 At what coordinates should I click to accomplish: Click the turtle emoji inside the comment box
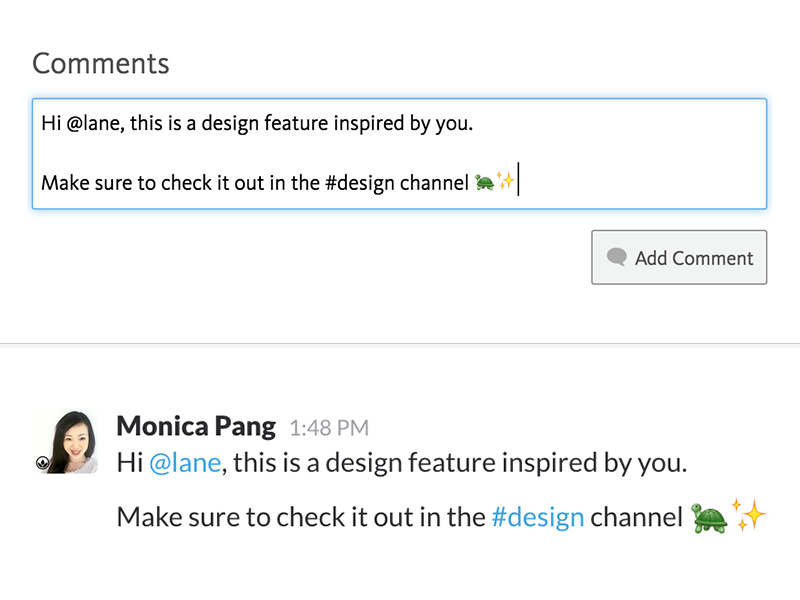click(x=485, y=182)
